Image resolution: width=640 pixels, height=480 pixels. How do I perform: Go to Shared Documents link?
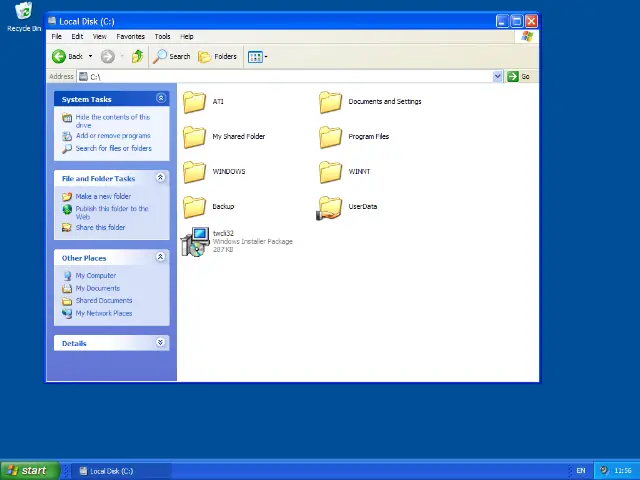point(104,300)
